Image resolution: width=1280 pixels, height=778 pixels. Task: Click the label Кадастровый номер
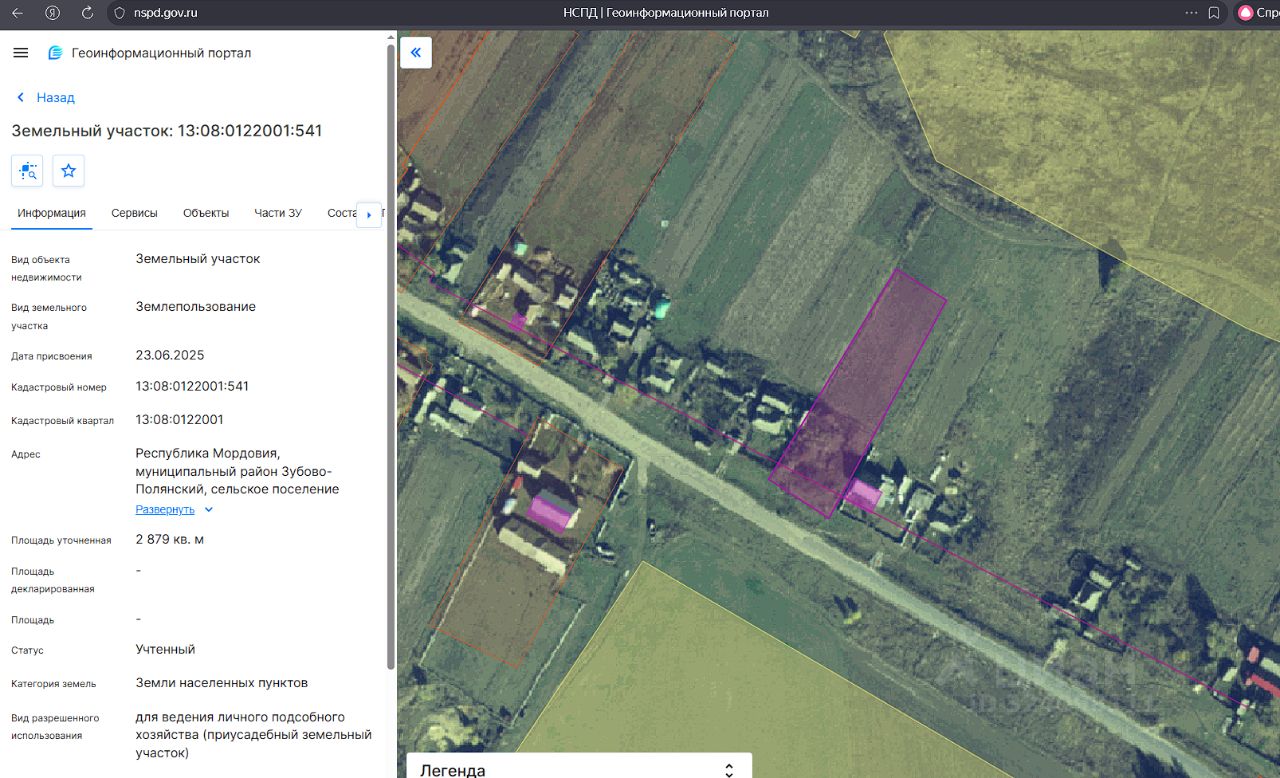click(59, 387)
